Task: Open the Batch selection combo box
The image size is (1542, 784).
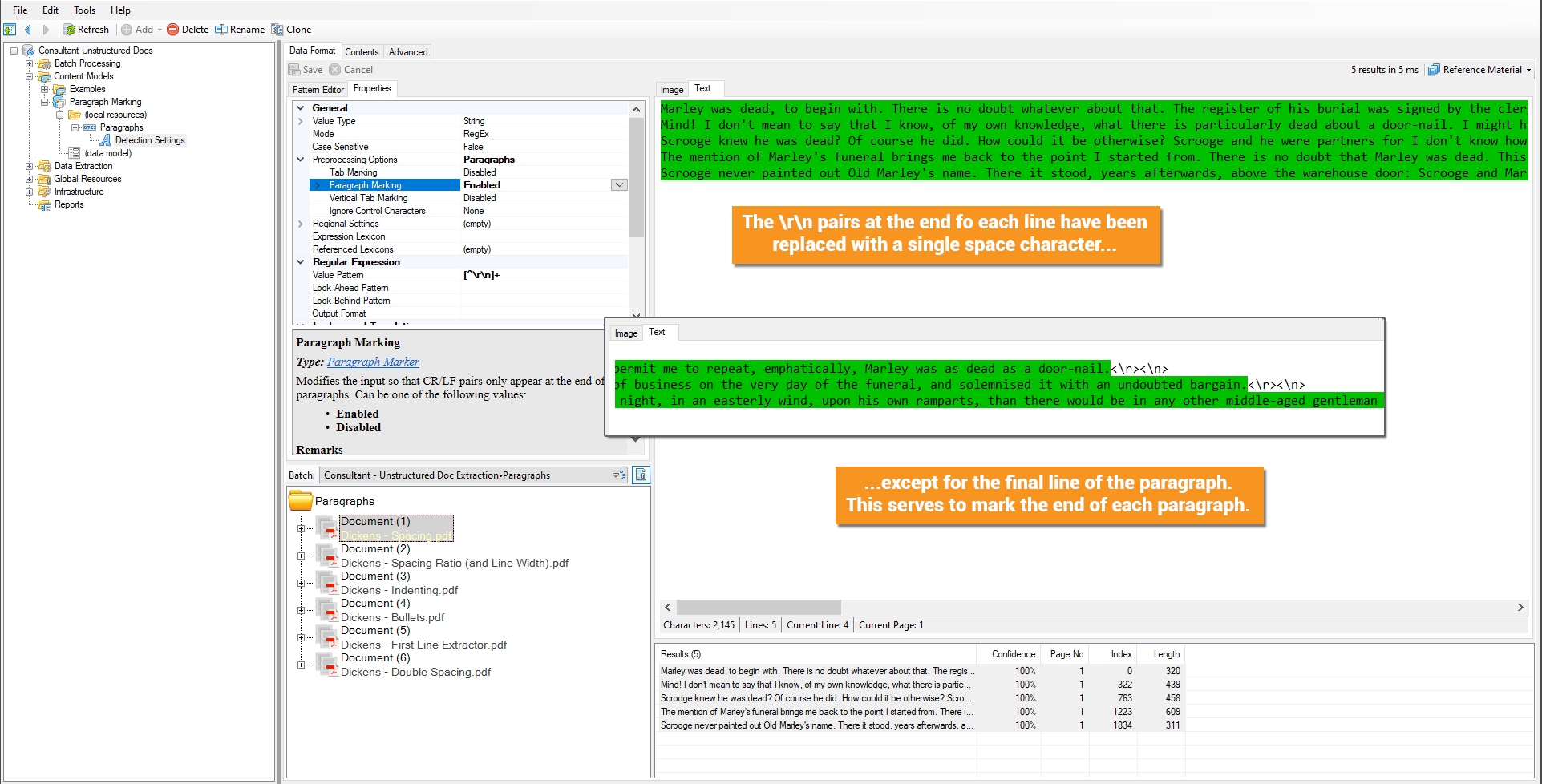Action: click(x=474, y=475)
